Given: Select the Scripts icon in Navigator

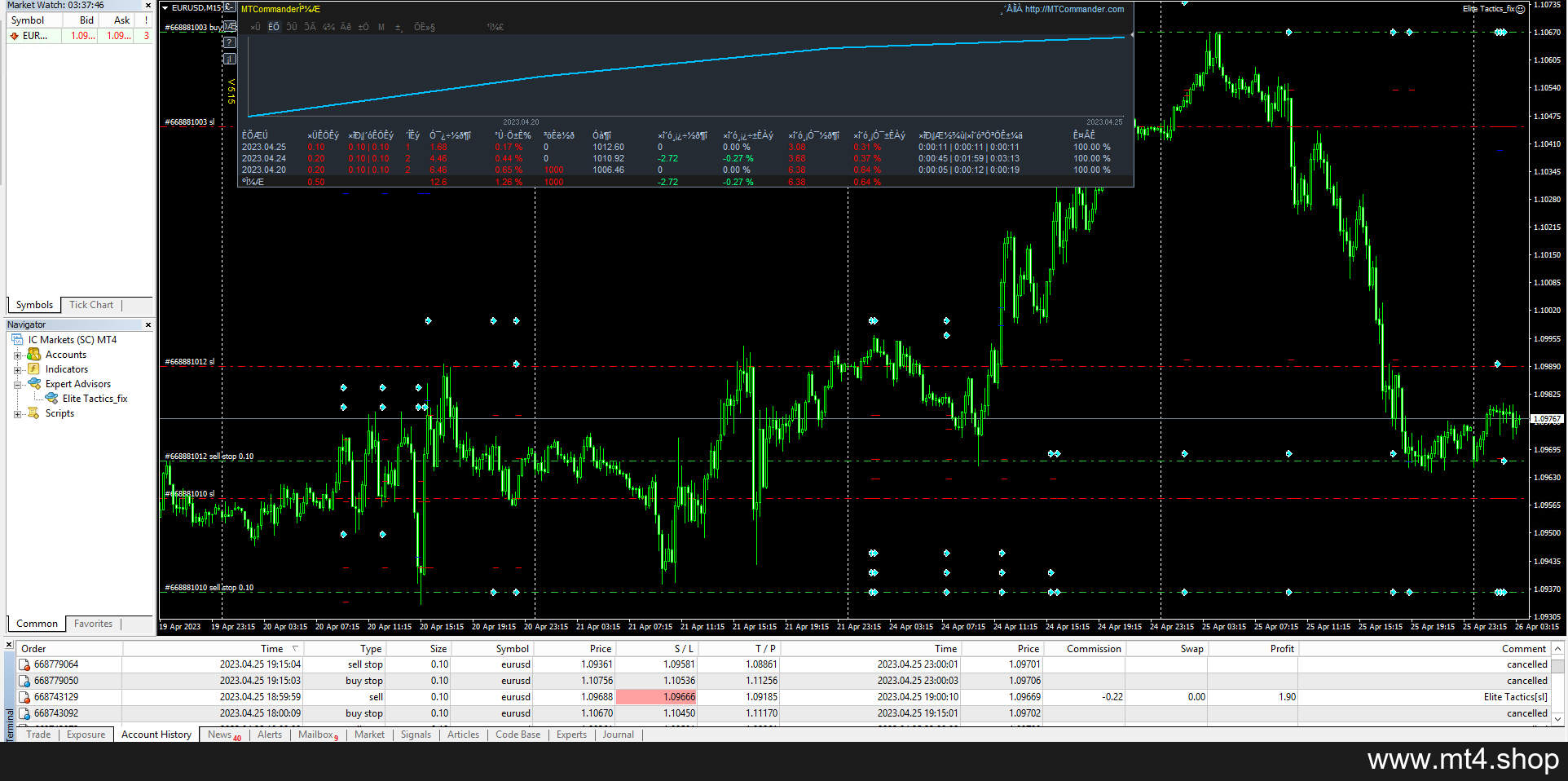Looking at the screenshot, I should click(33, 413).
